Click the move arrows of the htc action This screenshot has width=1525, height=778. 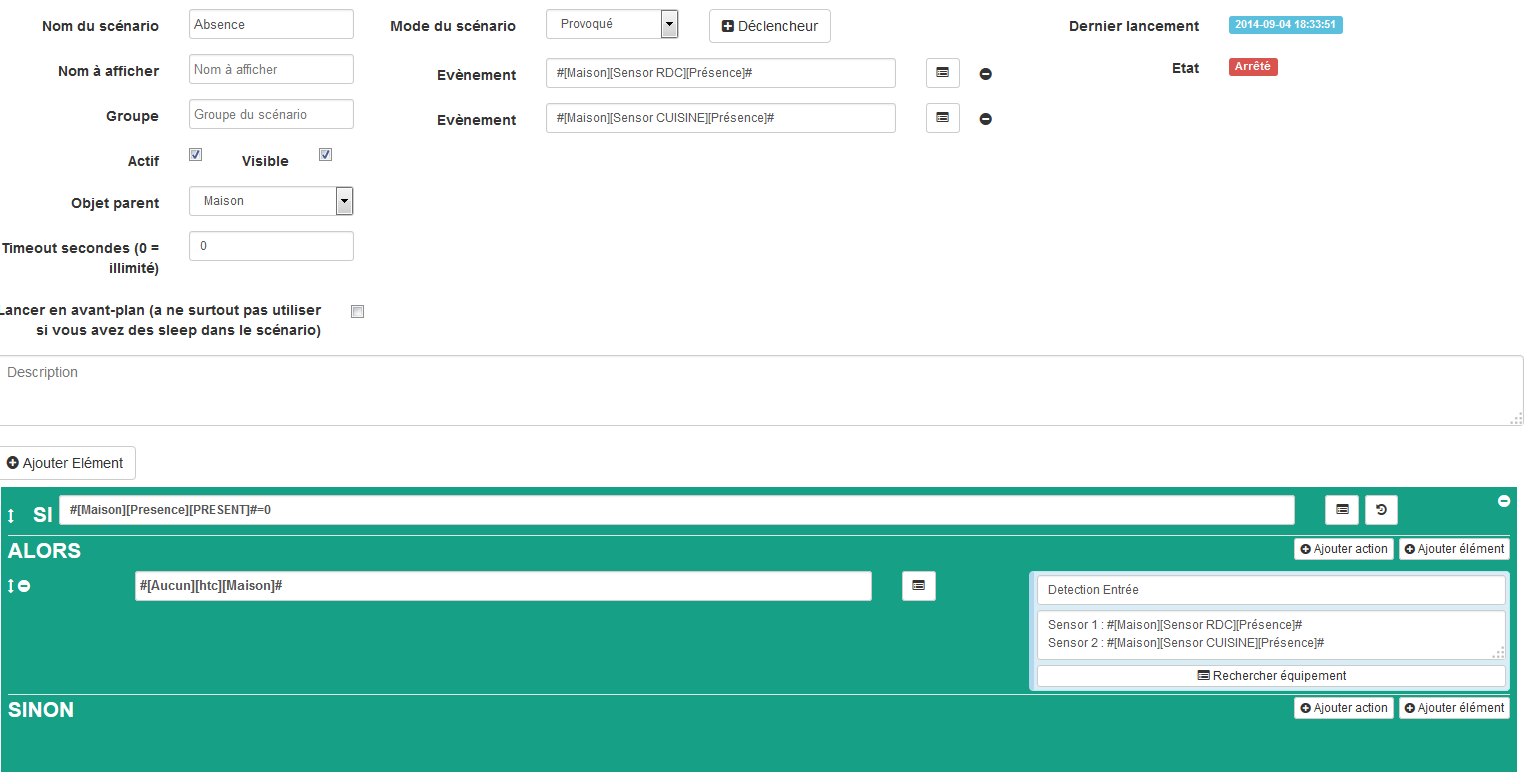[11, 586]
